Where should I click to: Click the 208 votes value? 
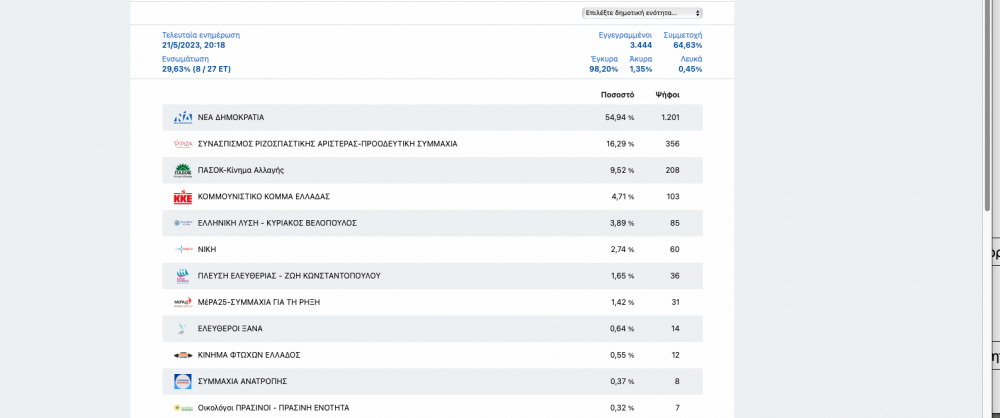coord(672,170)
